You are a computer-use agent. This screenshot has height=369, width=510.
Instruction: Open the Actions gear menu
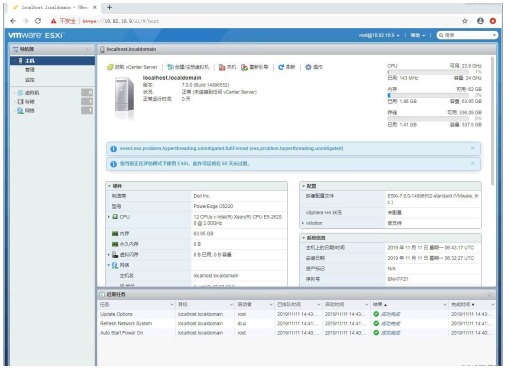pyautogui.click(x=314, y=67)
